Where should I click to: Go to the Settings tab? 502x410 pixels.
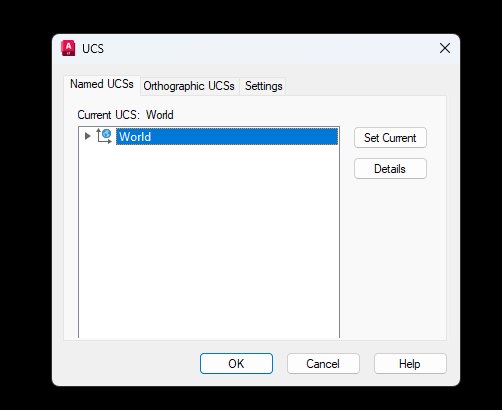coord(264,86)
